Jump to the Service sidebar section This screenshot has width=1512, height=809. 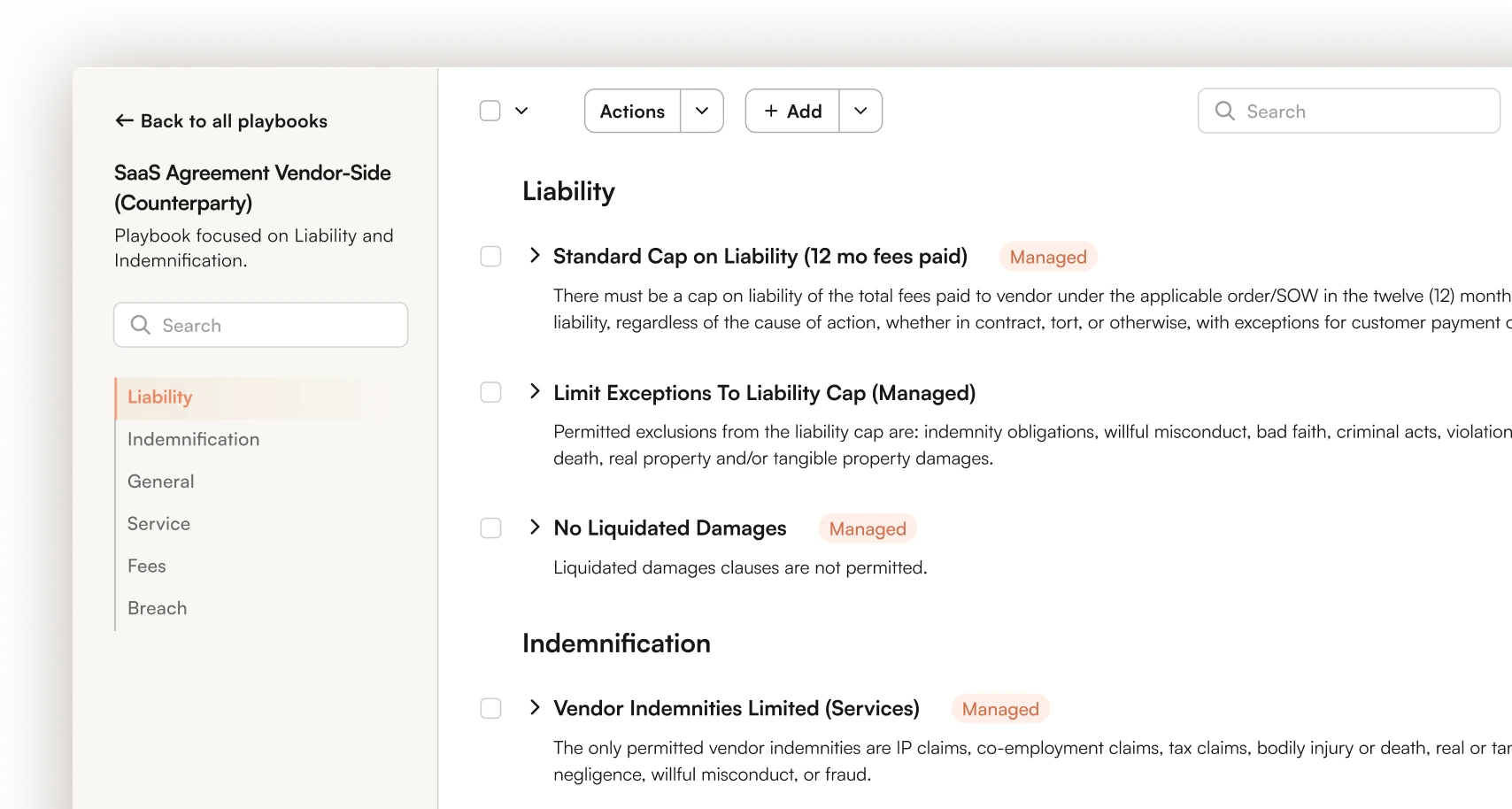(x=158, y=524)
